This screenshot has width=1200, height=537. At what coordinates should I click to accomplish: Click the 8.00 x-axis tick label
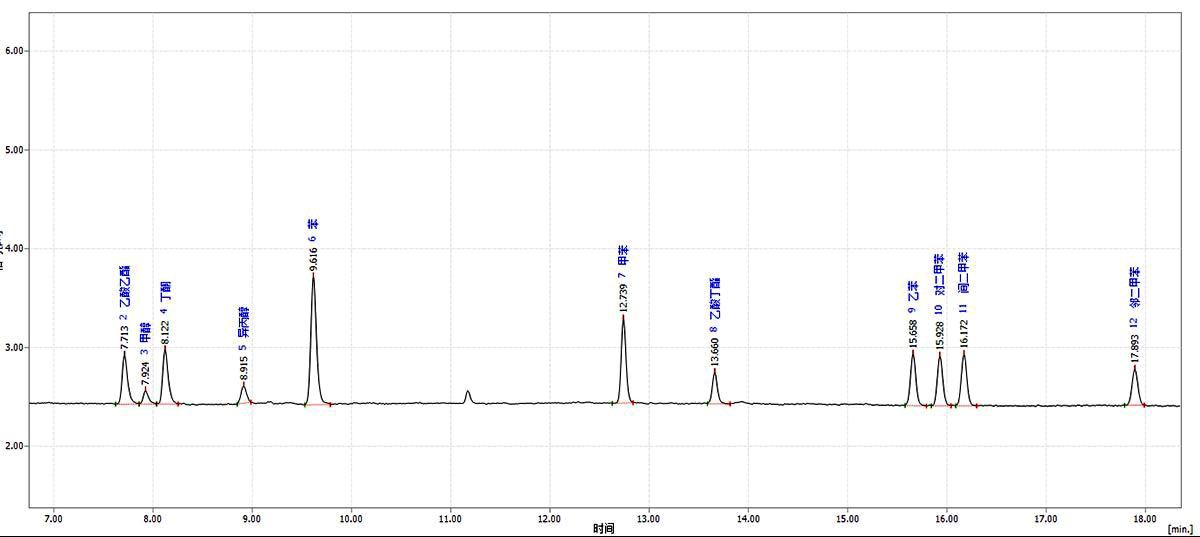(153, 518)
